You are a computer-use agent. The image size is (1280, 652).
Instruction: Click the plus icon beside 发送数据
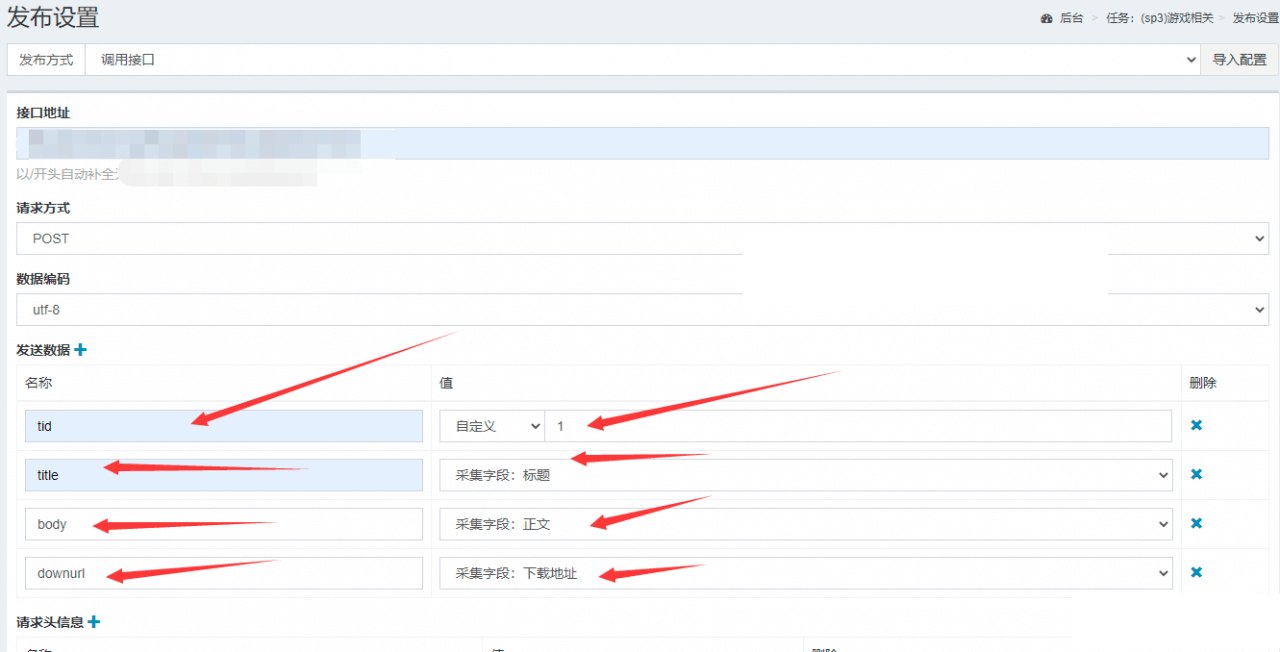[x=81, y=350]
